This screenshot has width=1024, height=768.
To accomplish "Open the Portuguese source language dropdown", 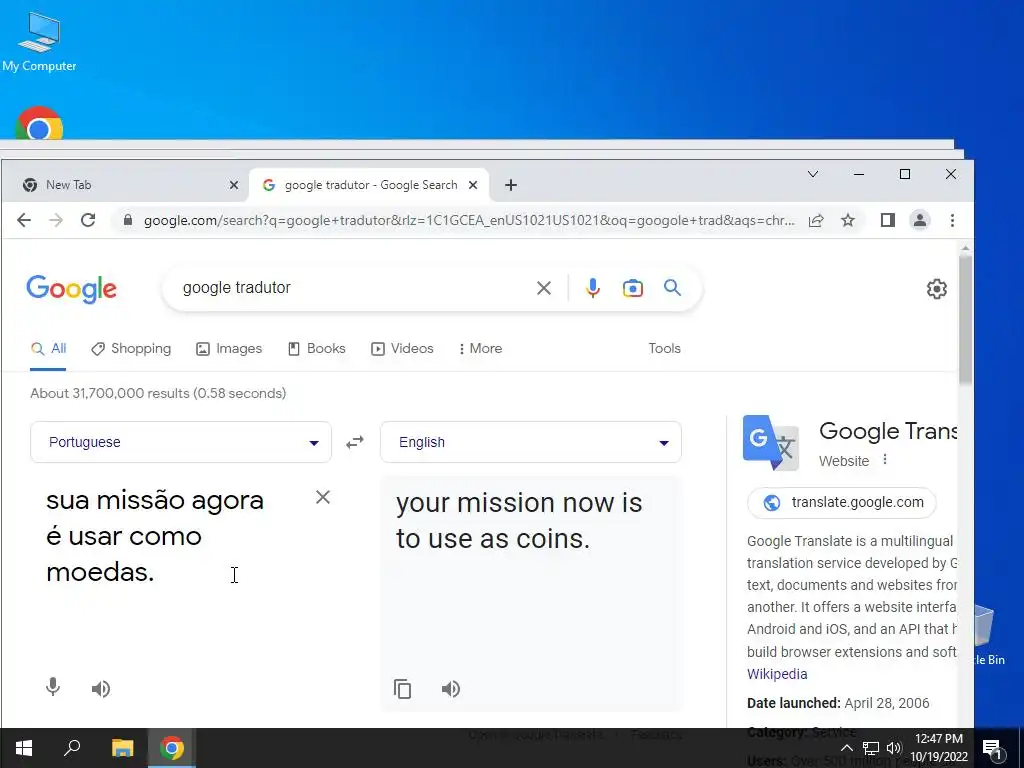I will tap(181, 442).
